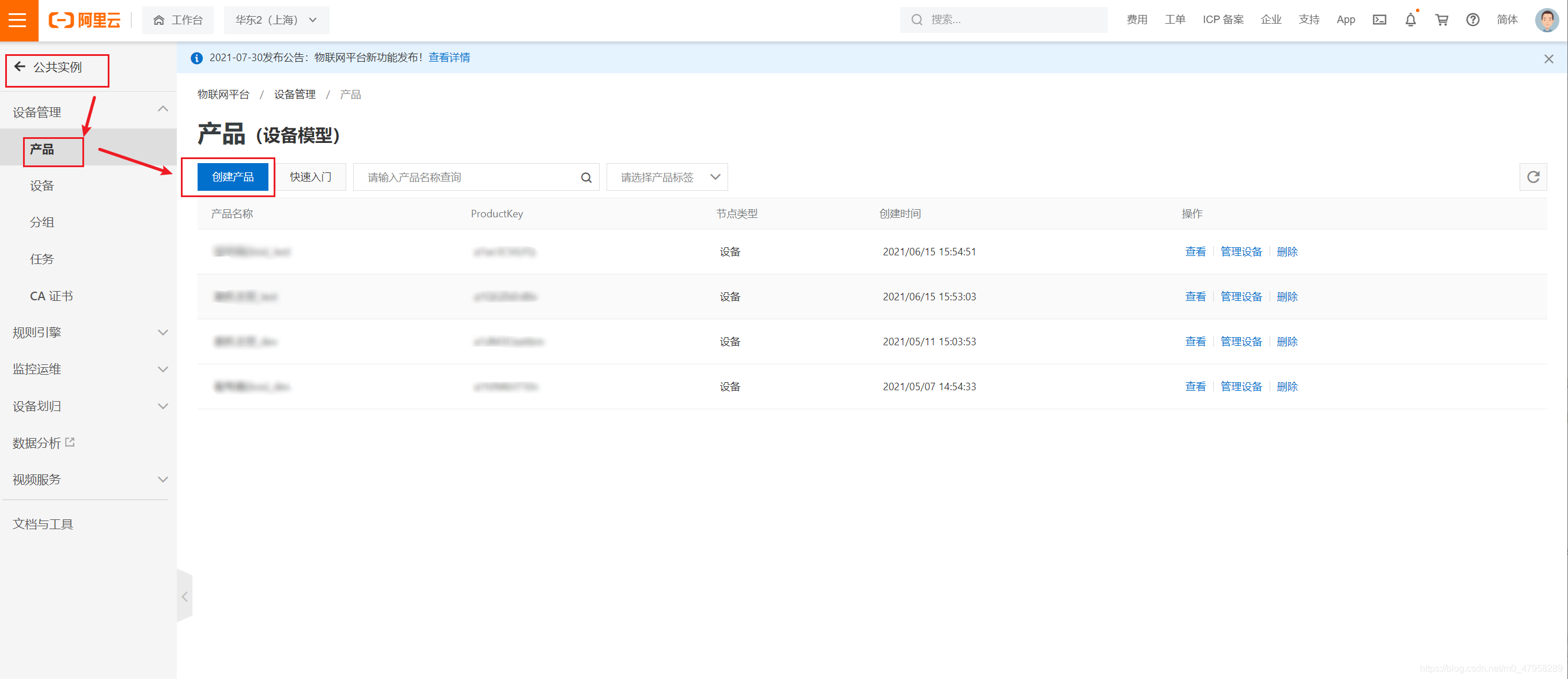Open the 华东2（上海） region dropdown
Screen dimensions: 1568x679
[x=277, y=20]
